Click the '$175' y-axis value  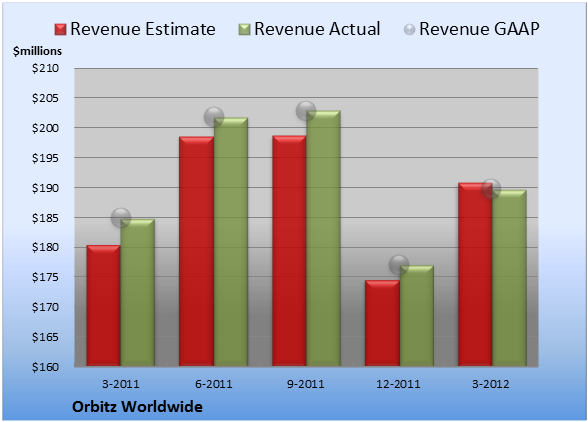pyautogui.click(x=45, y=277)
